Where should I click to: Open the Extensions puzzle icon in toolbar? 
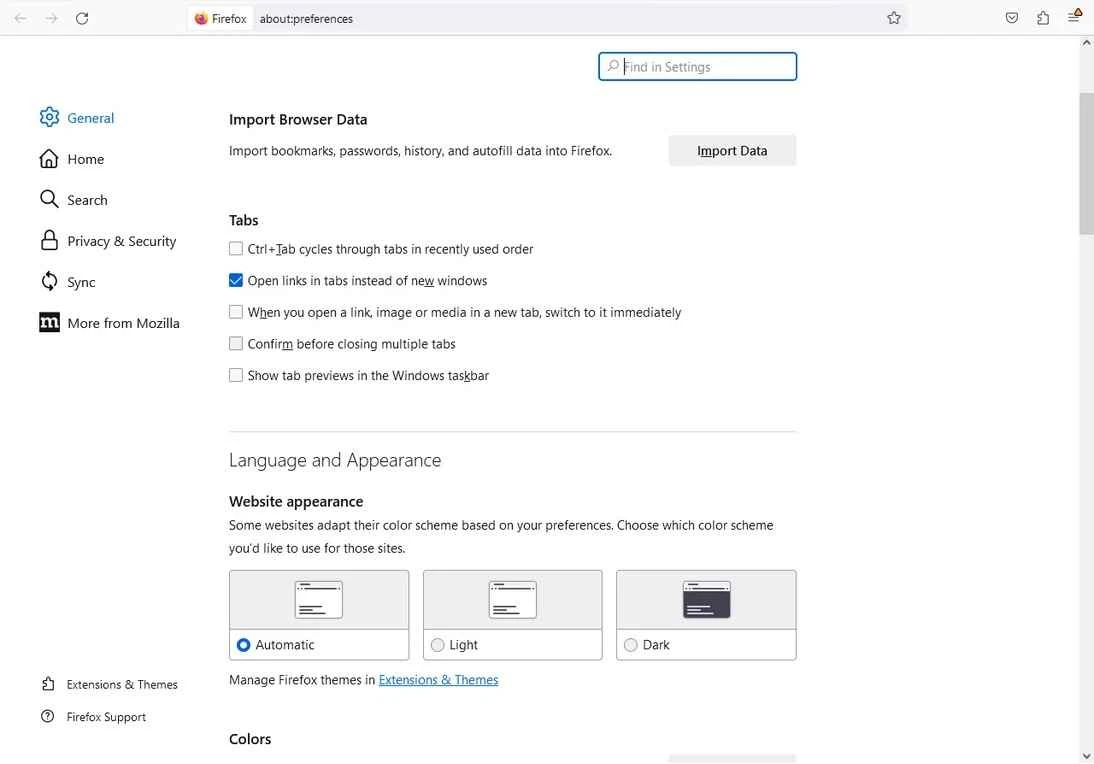(x=1043, y=18)
